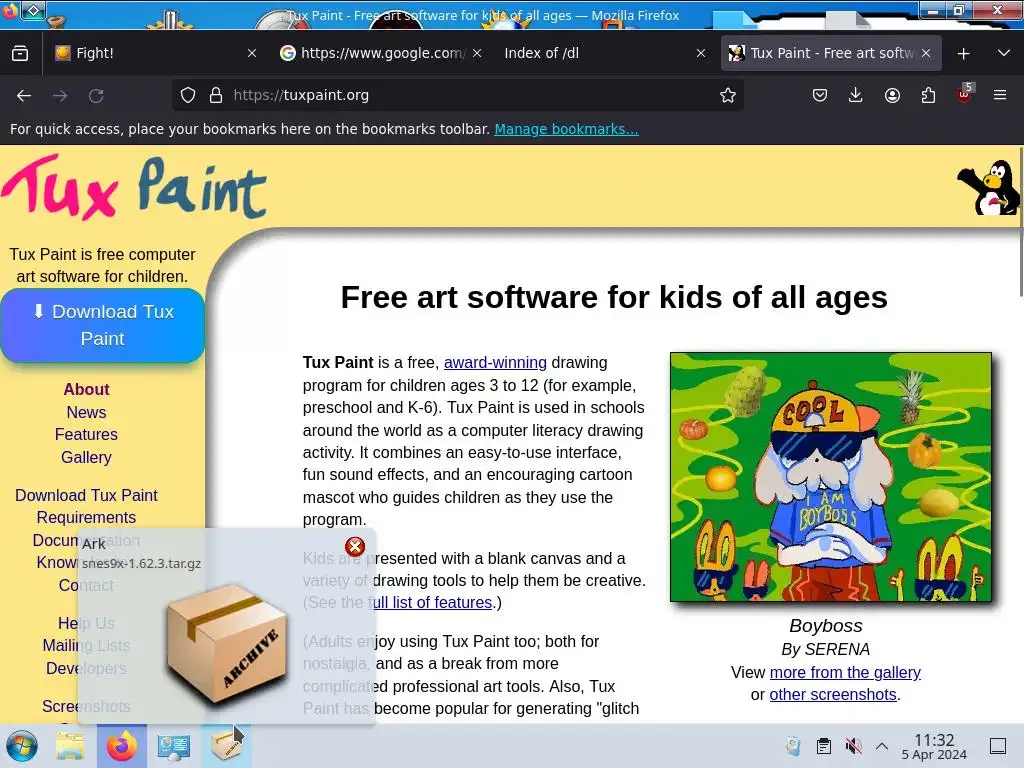The image size is (1024, 768).
Task: Open the Firefox View icon
Action: tap(20, 53)
